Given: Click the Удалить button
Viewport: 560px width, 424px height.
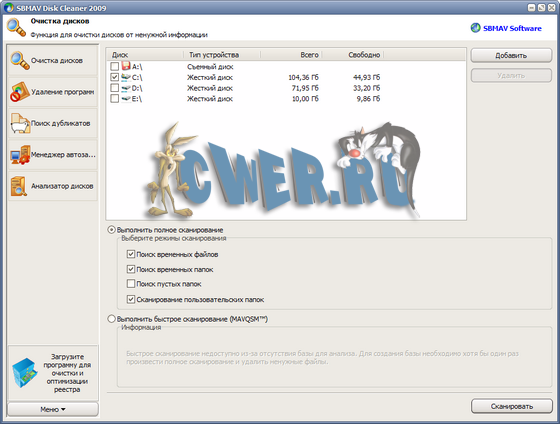Looking at the screenshot, I should (511, 75).
